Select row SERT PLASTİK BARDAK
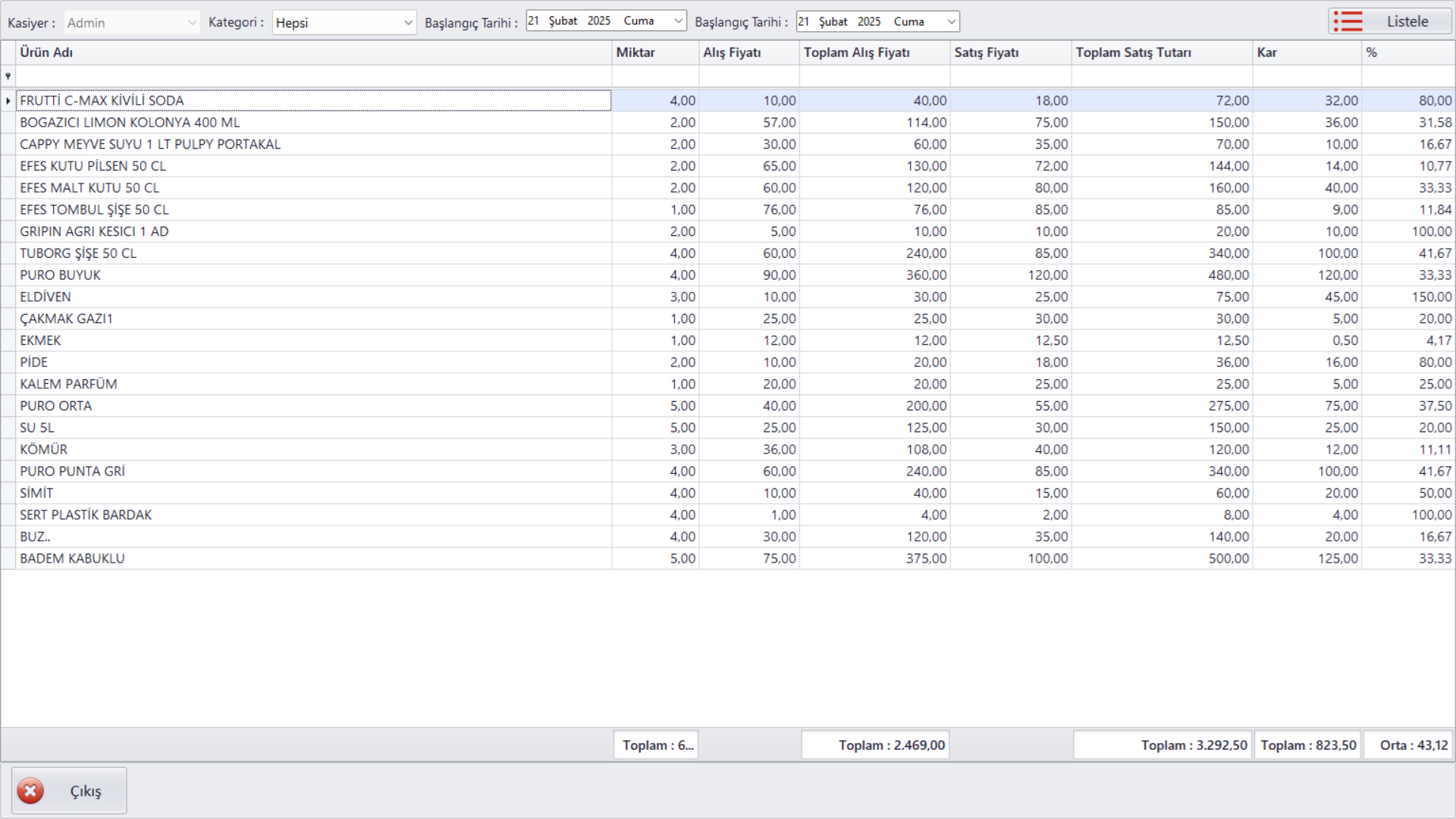 coord(728,515)
